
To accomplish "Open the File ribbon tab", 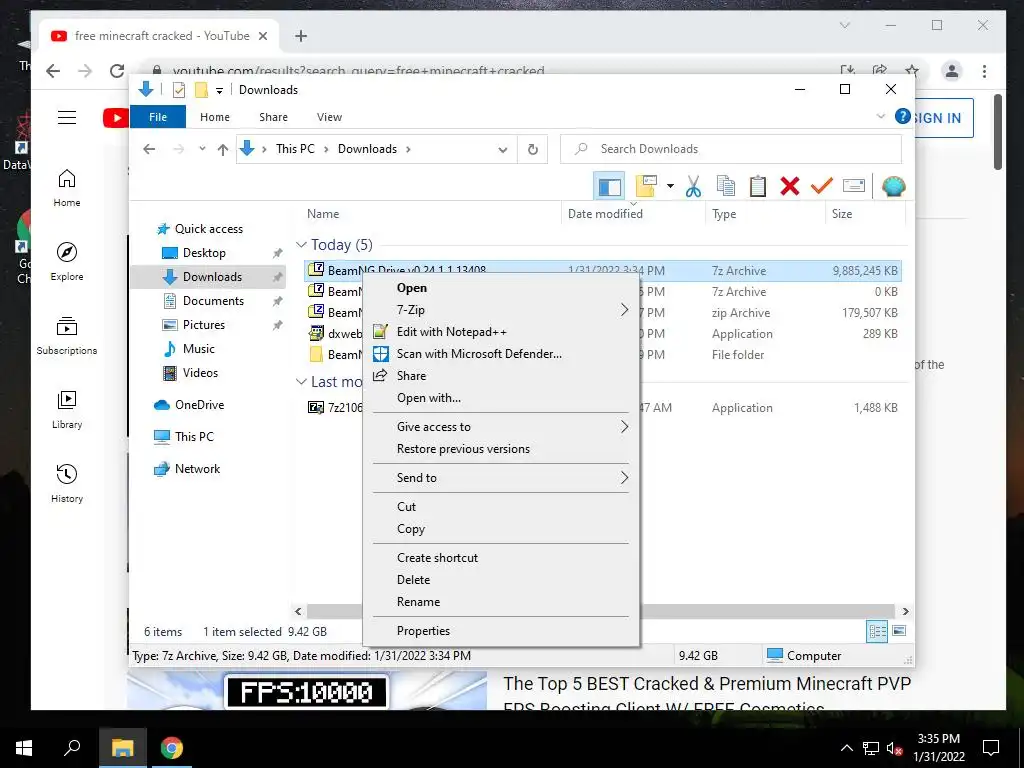I will (158, 117).
